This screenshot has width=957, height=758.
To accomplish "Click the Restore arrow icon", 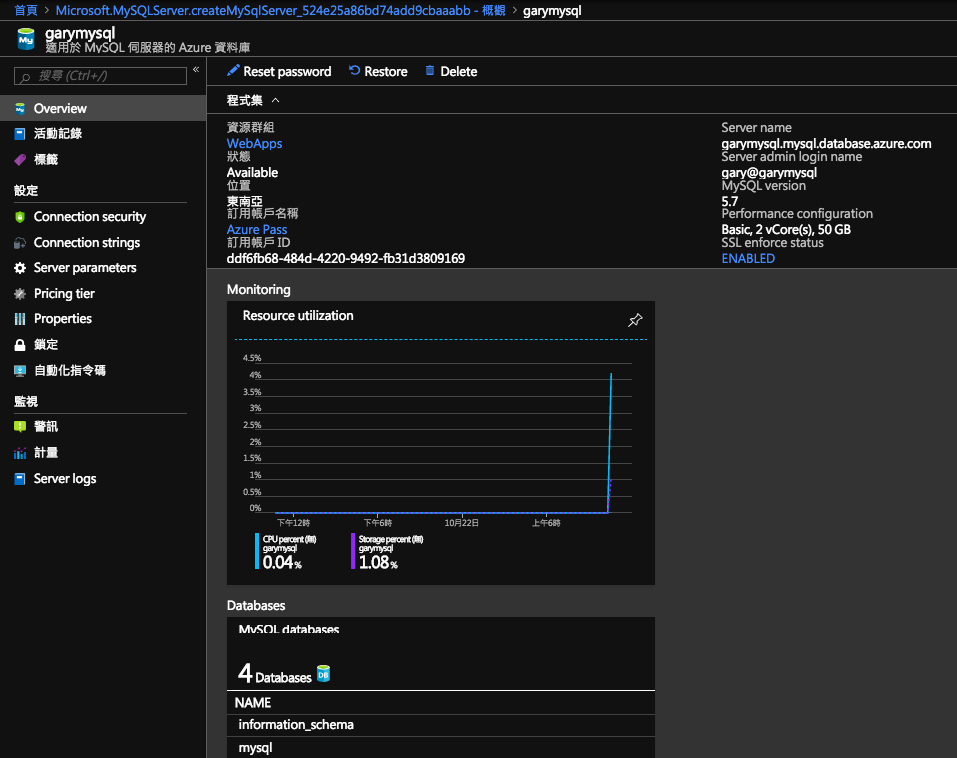I will coord(354,71).
